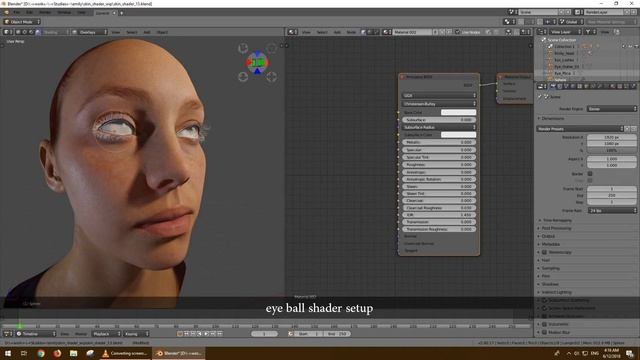Viewport: 640px width, 360px height.
Task: Open the Render Engine dropdown
Action: (612, 109)
